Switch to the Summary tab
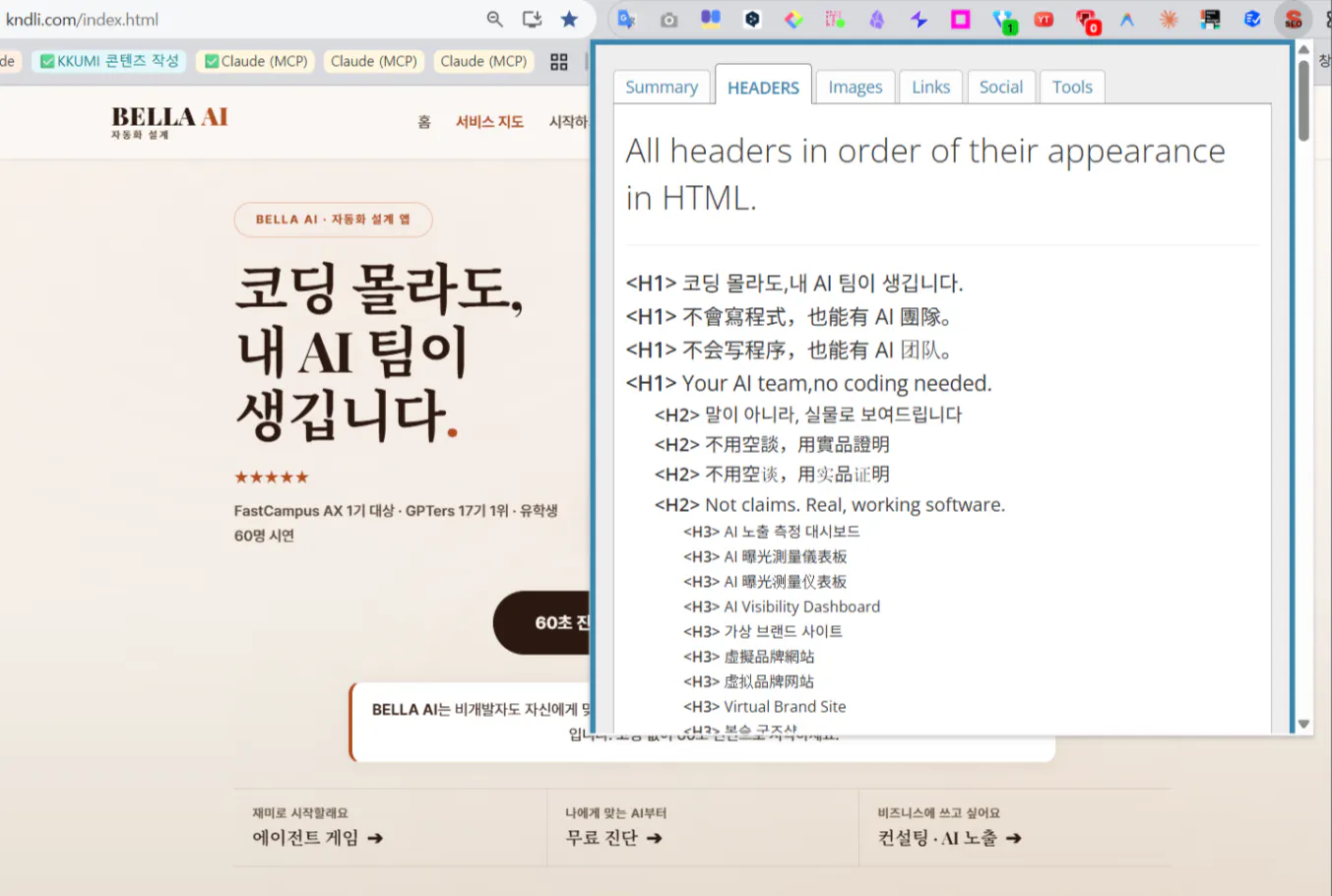 662,88
